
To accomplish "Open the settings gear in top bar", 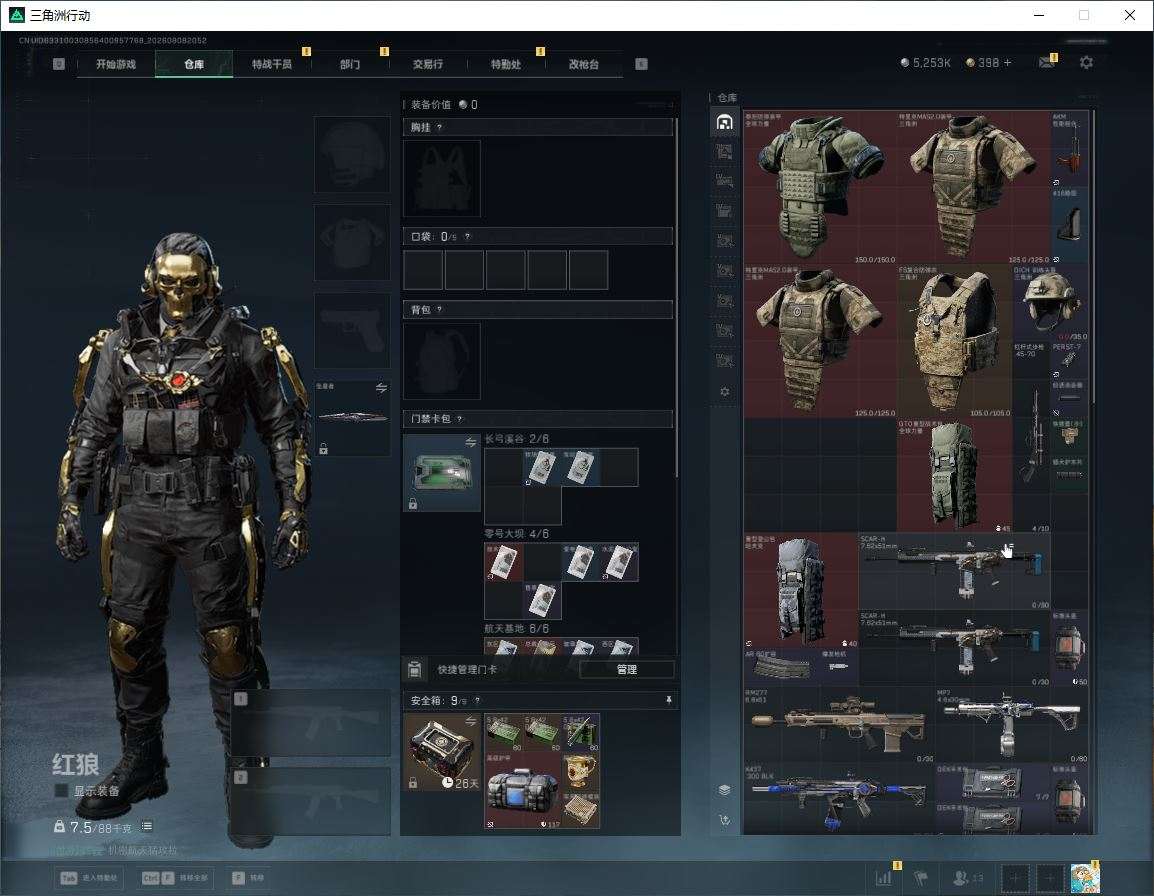I will [x=1086, y=63].
